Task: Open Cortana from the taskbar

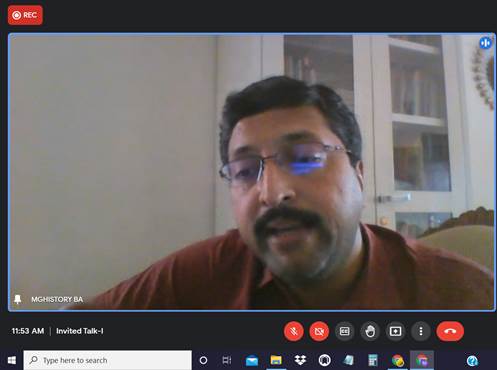Action: click(203, 360)
